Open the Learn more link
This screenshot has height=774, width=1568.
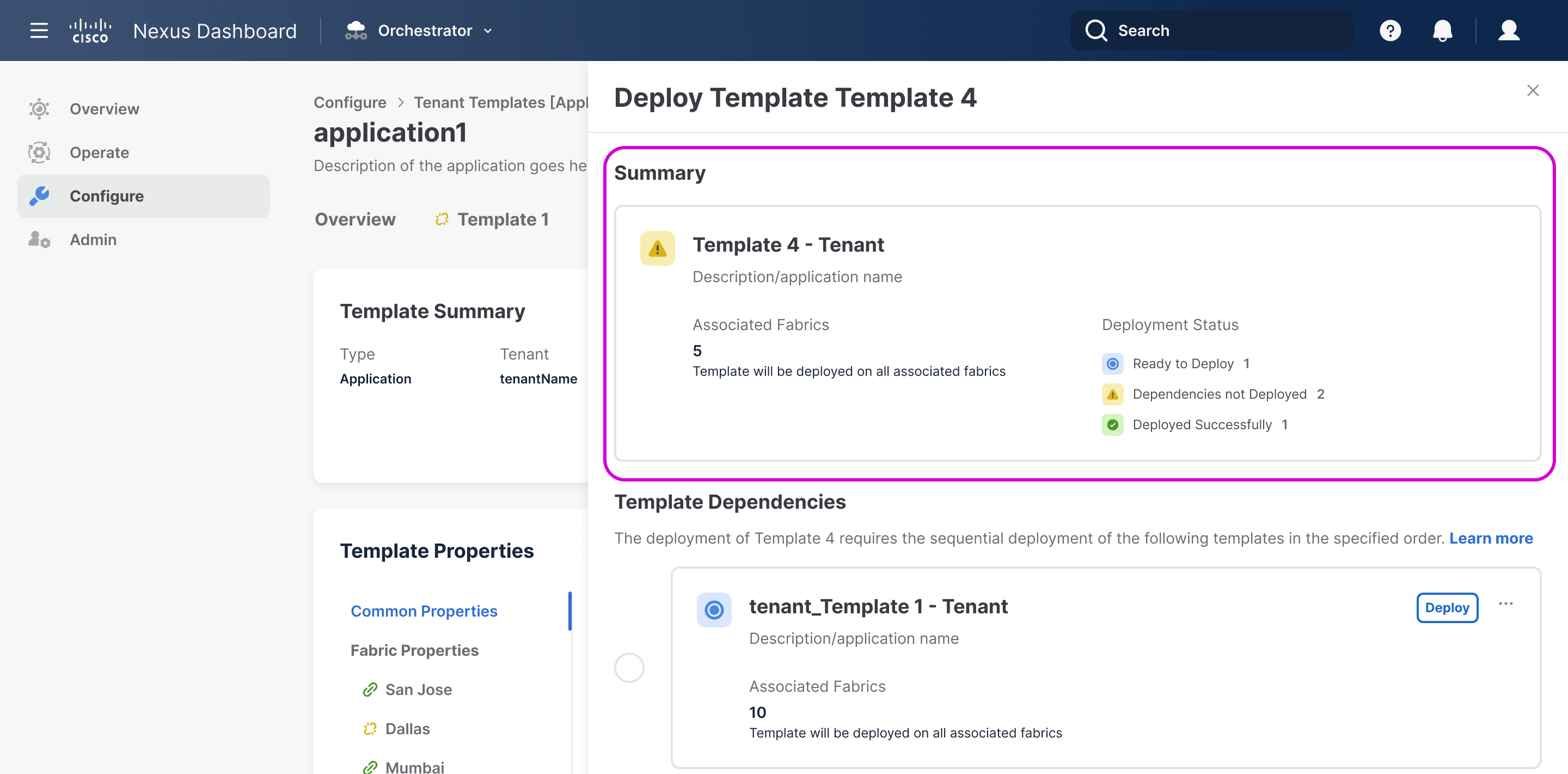(1491, 538)
